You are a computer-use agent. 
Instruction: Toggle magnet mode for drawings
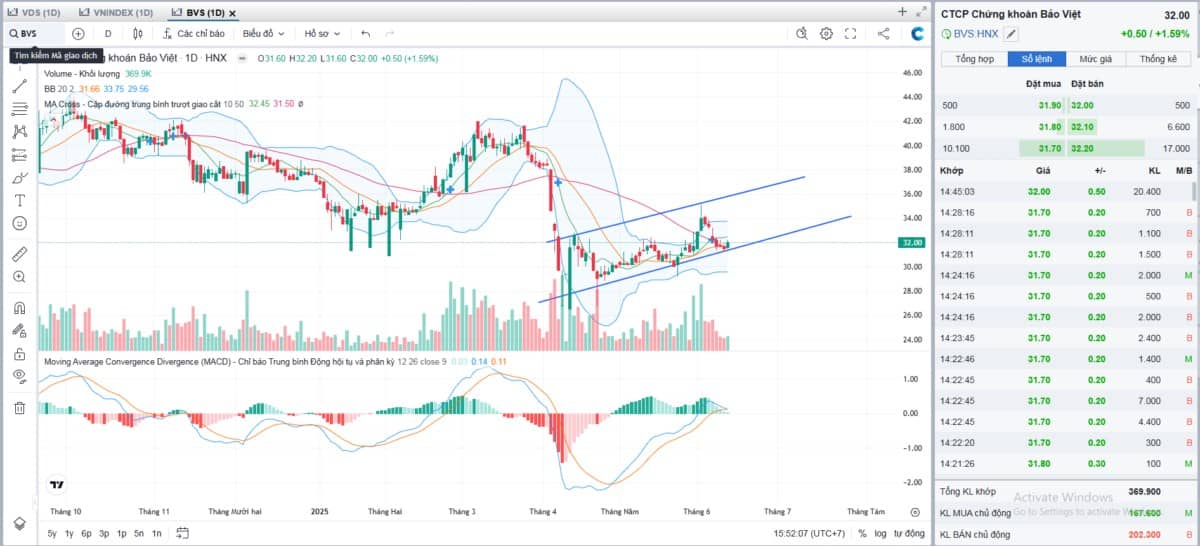click(19, 307)
